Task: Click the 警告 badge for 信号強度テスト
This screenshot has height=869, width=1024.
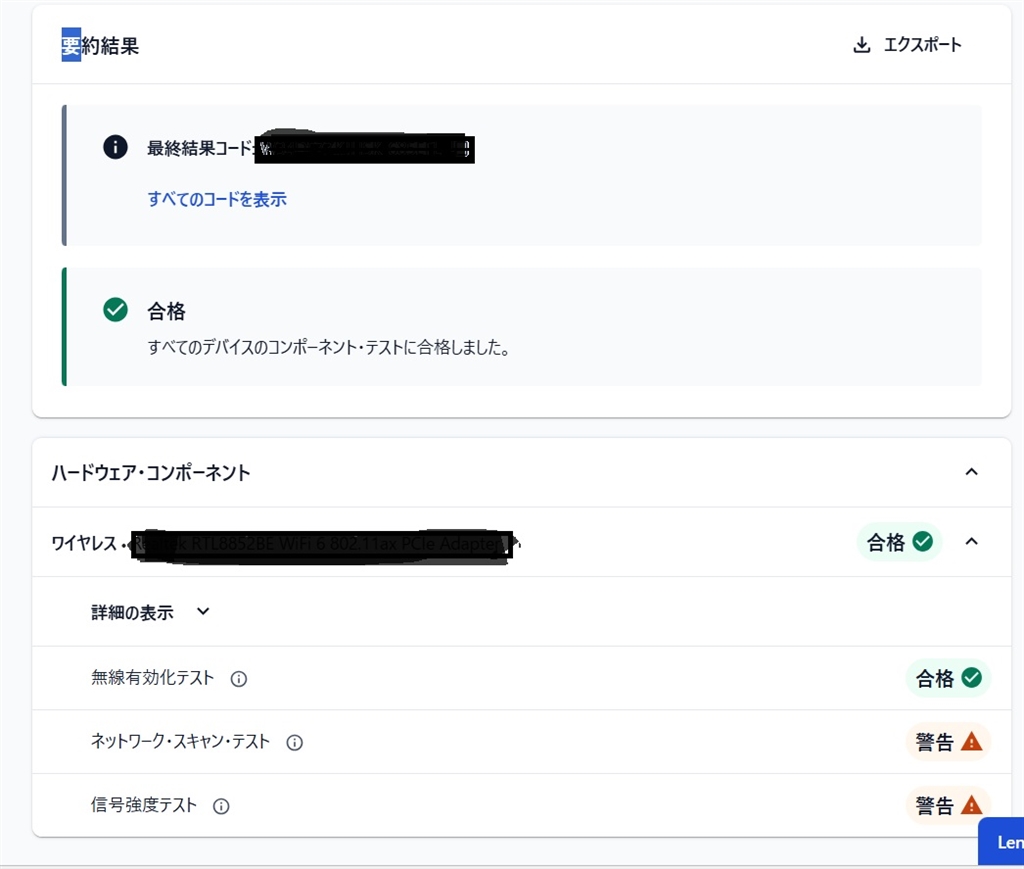Action: [947, 805]
